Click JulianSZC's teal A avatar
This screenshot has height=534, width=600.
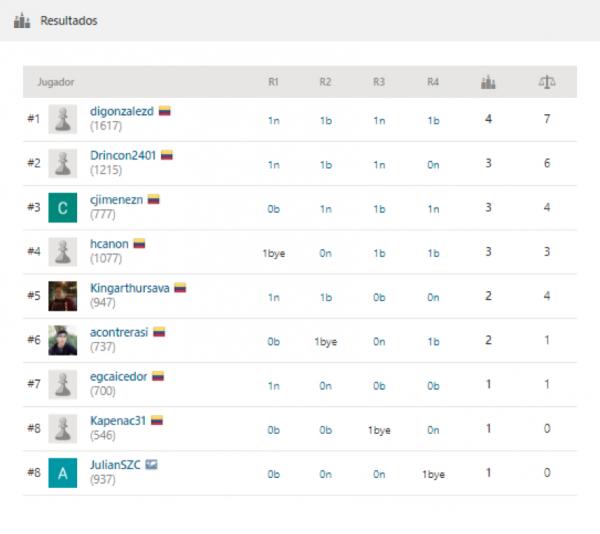coord(63,473)
